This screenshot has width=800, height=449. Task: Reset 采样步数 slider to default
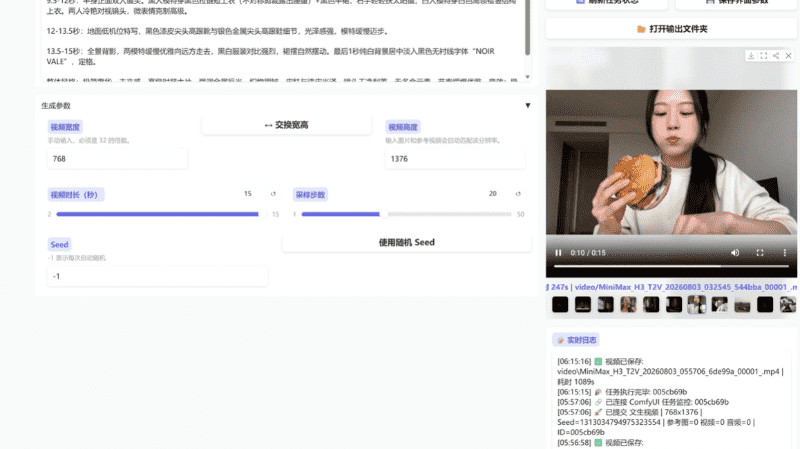click(x=518, y=194)
